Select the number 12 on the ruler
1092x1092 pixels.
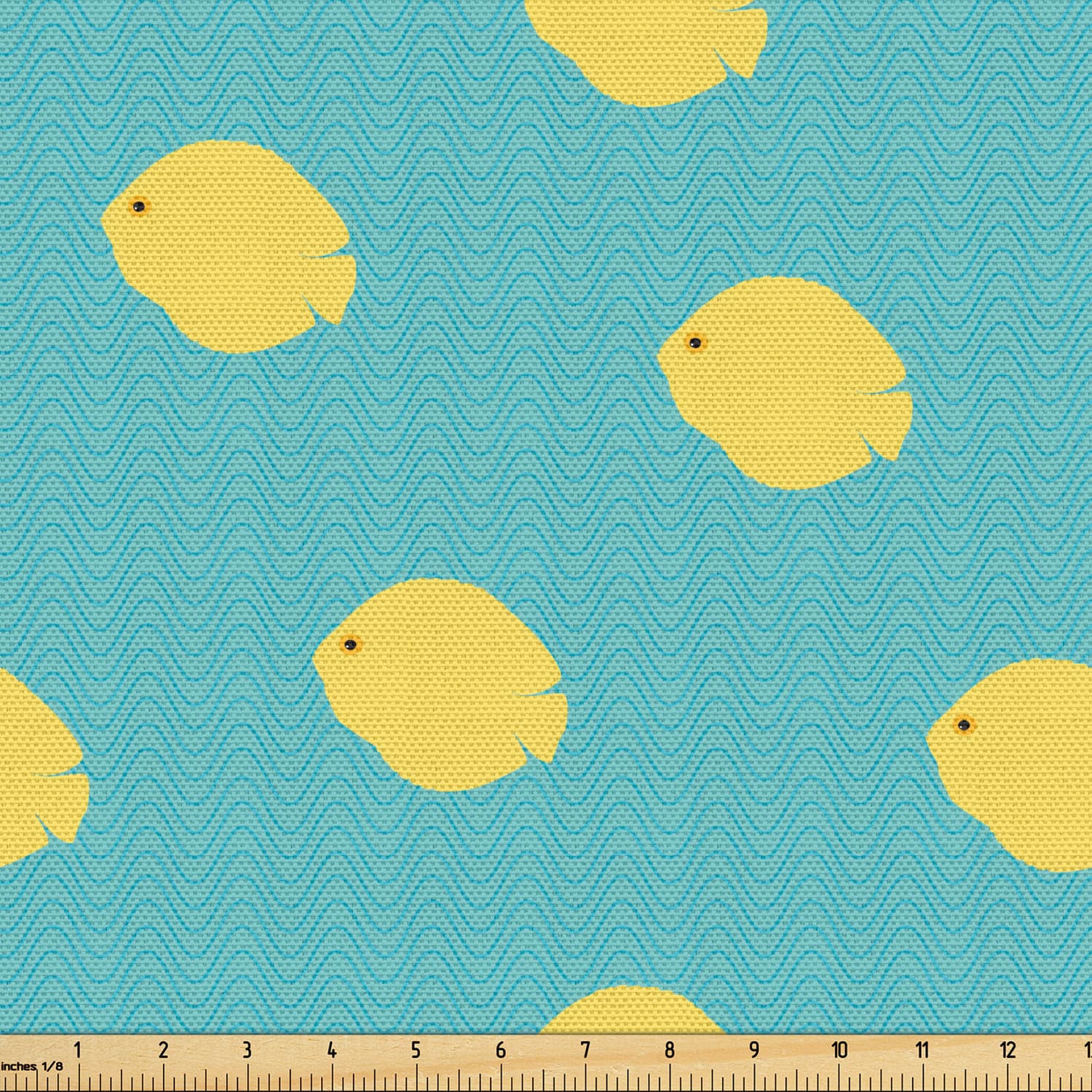tap(1008, 1050)
